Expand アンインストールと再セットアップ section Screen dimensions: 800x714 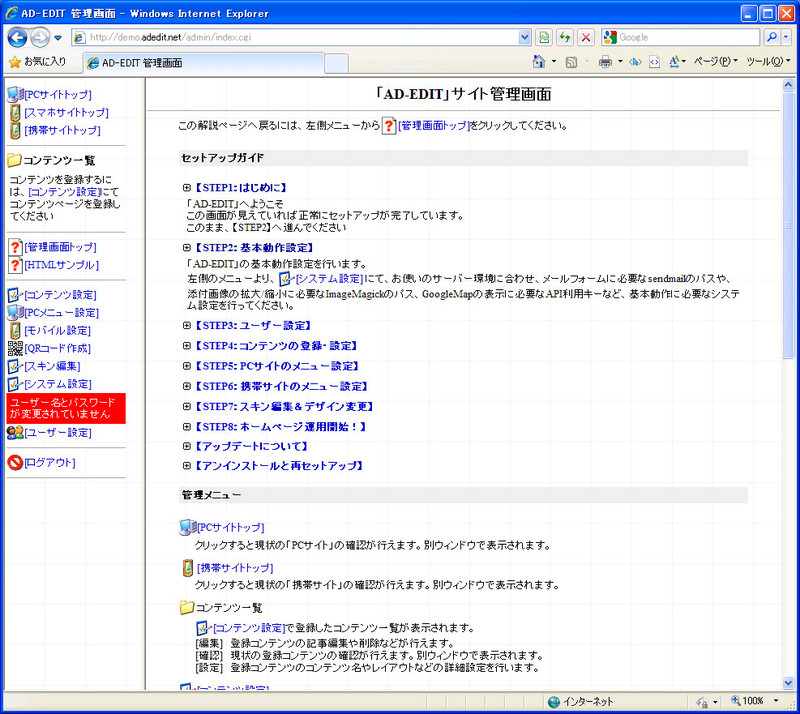(187, 466)
